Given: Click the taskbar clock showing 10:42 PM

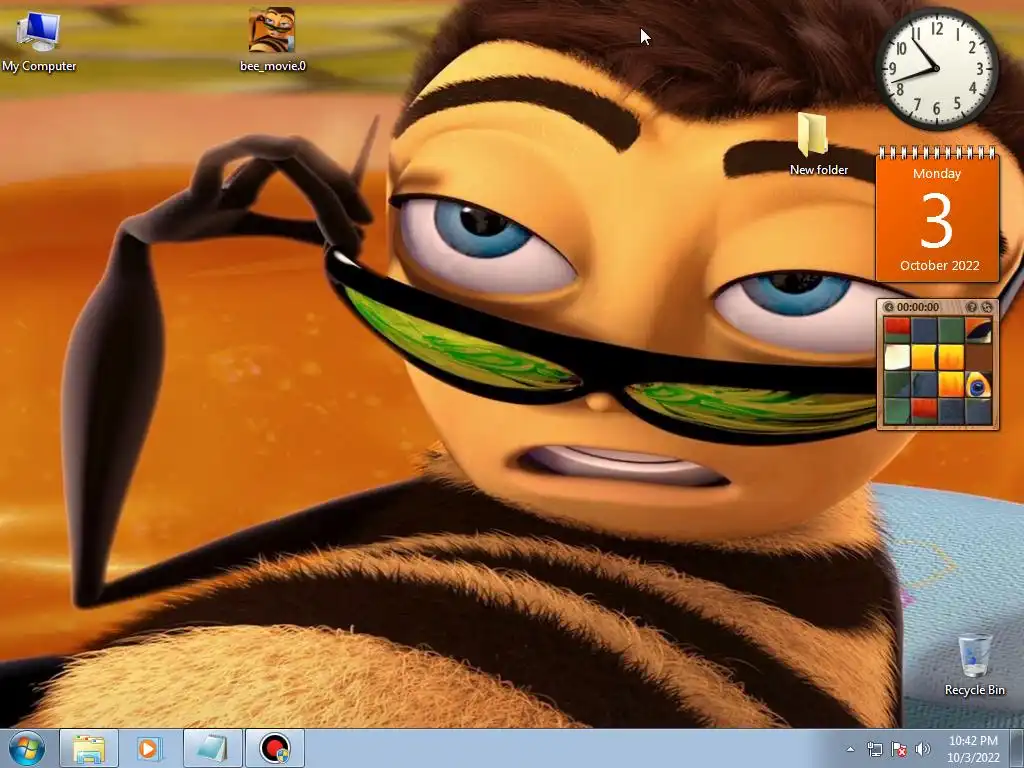Looking at the screenshot, I should point(973,748).
